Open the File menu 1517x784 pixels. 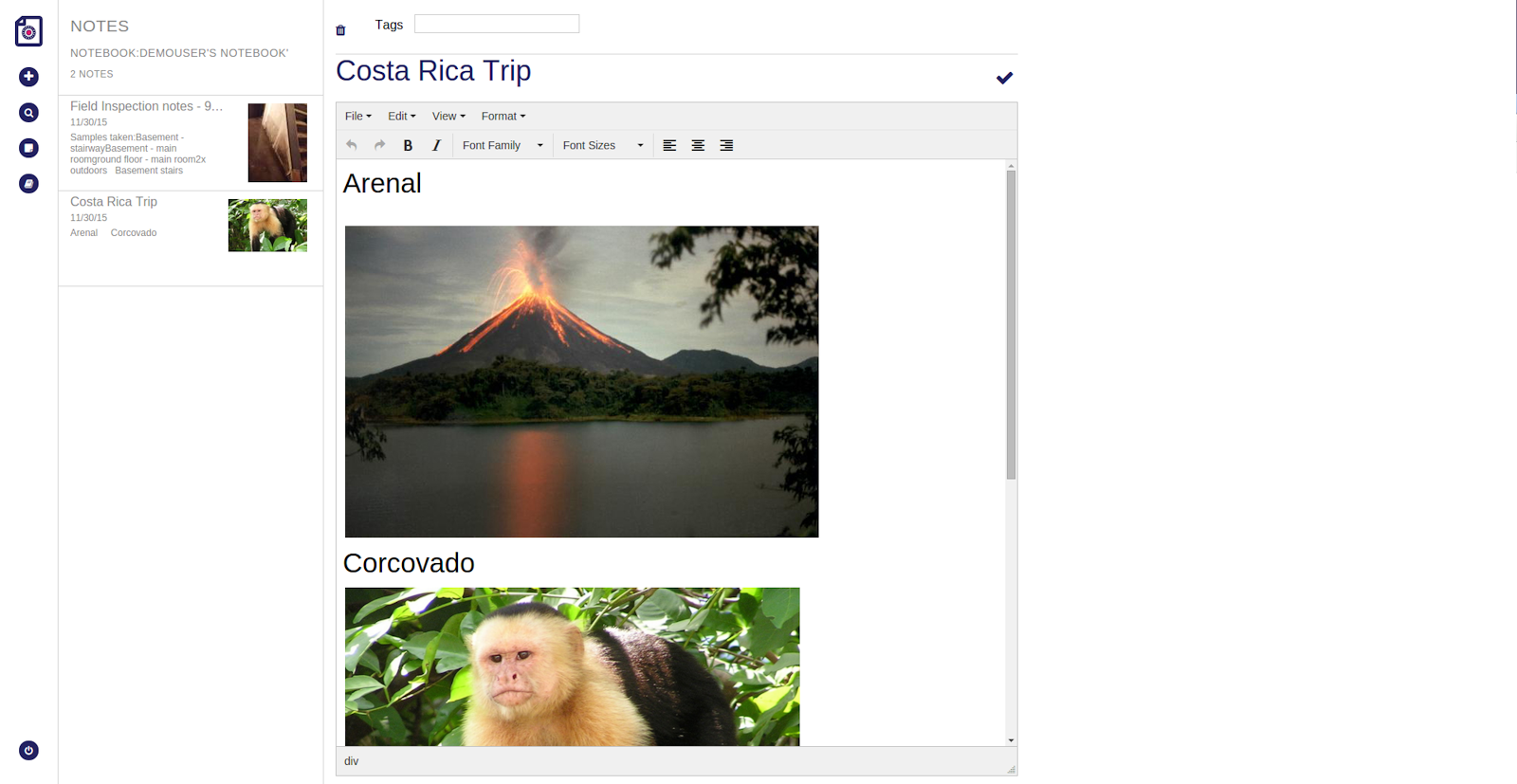[358, 117]
